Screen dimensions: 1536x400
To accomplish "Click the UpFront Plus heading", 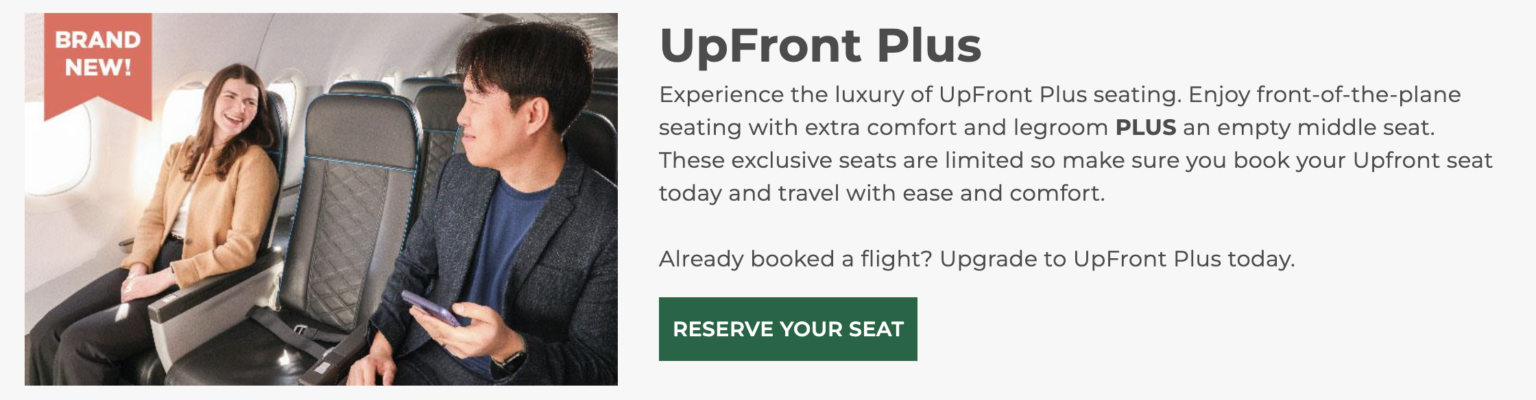I will pyautogui.click(x=820, y=45).
